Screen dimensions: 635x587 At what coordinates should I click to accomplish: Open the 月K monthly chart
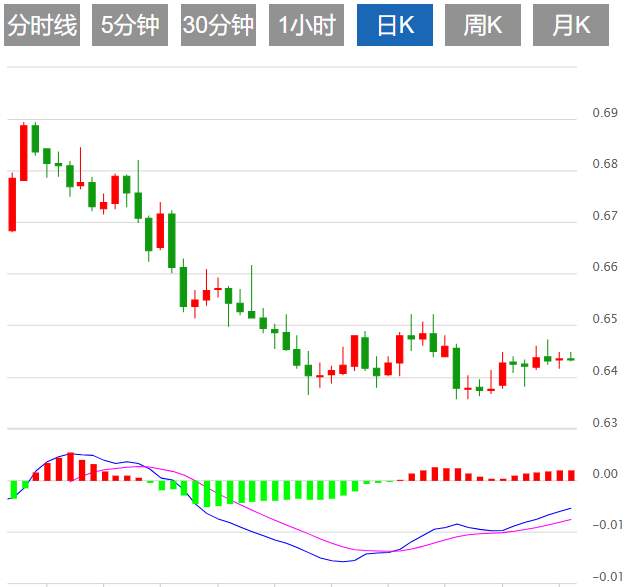point(571,25)
